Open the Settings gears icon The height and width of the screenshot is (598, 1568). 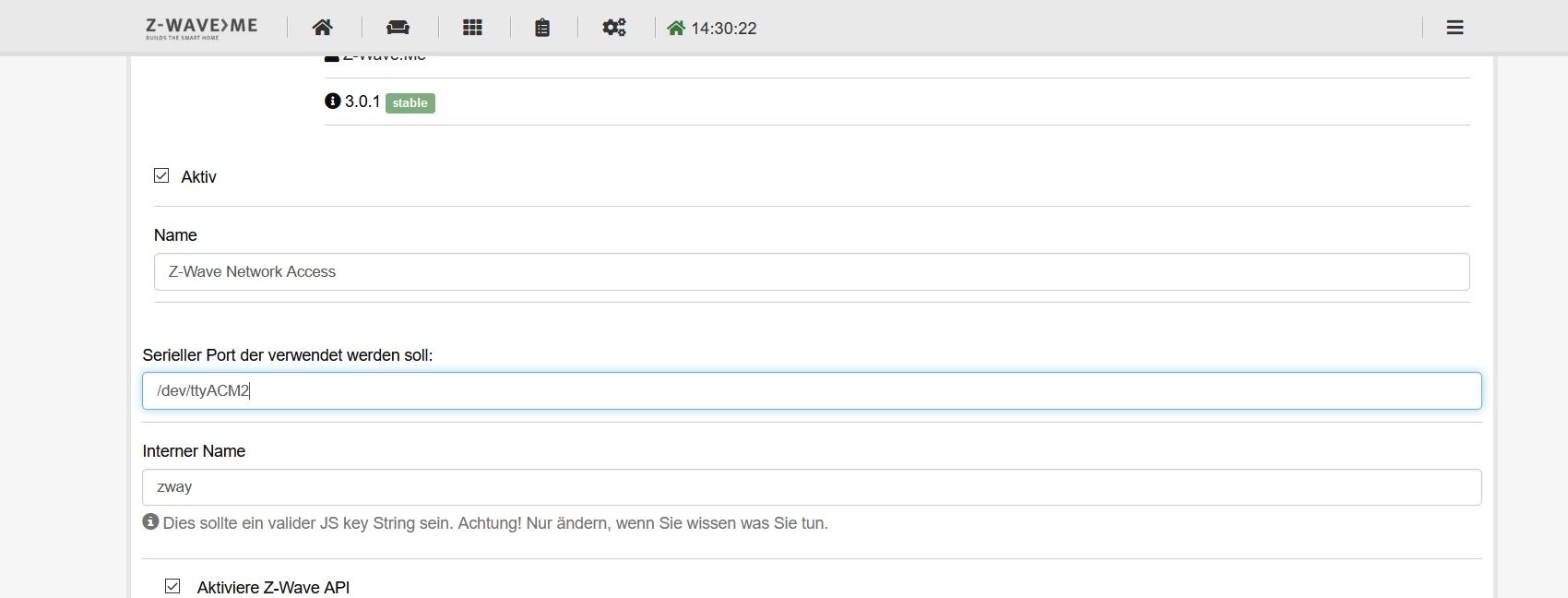[614, 28]
